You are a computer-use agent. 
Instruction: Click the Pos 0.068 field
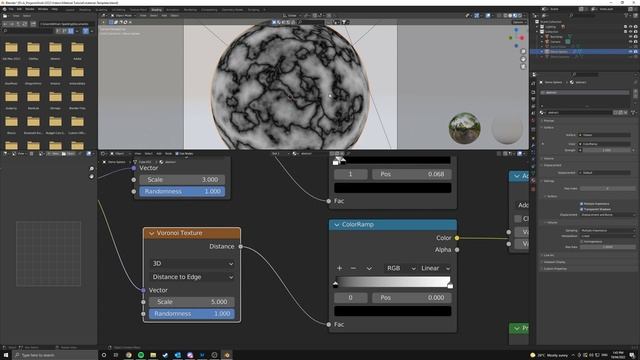pos(412,174)
